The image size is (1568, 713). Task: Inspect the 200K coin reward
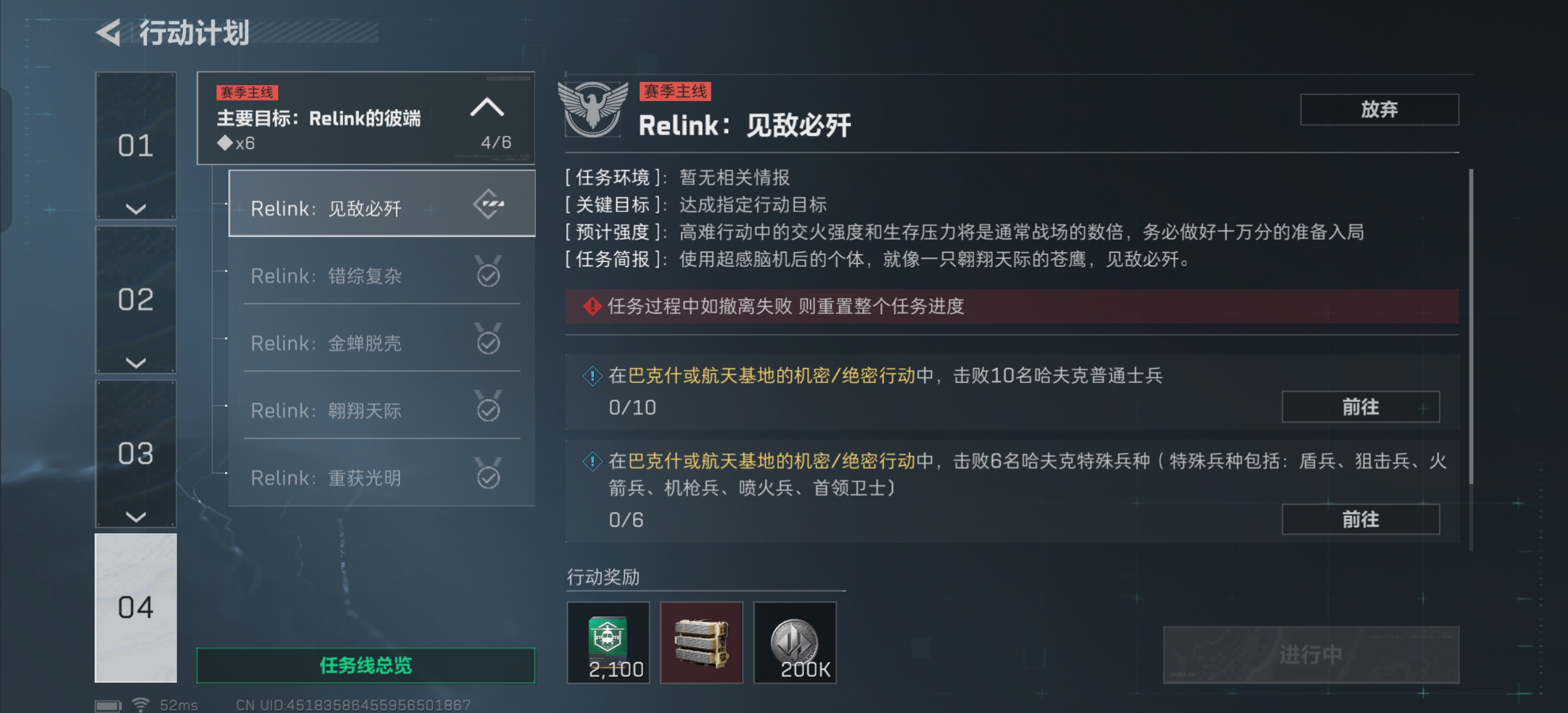coord(795,642)
